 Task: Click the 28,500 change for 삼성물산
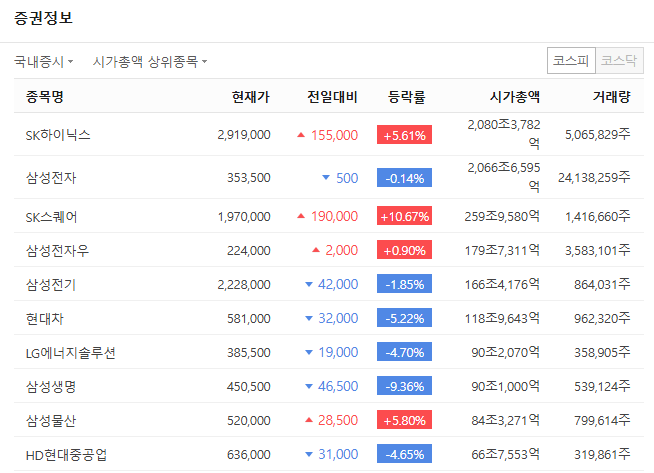(338, 420)
